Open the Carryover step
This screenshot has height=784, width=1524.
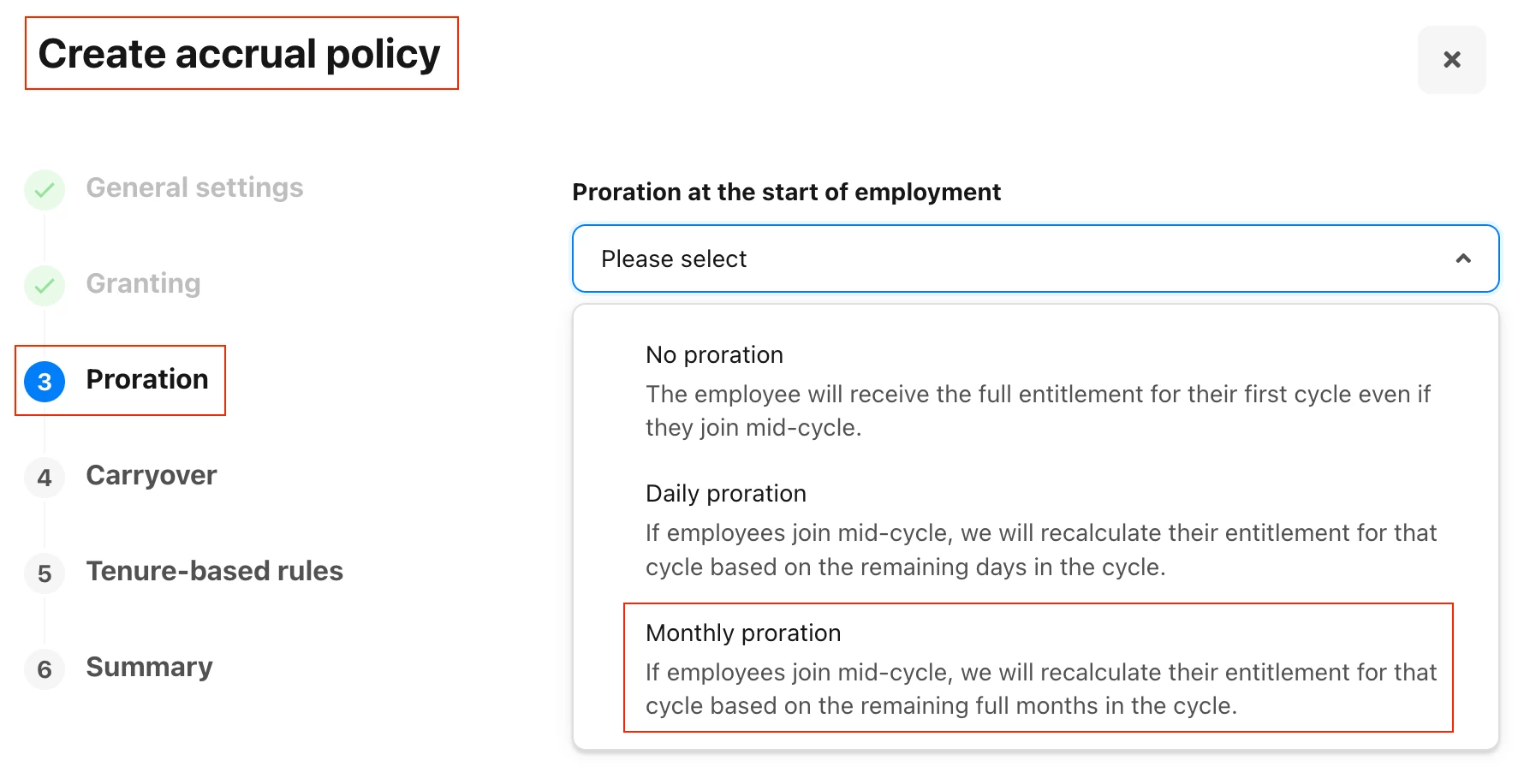click(152, 475)
